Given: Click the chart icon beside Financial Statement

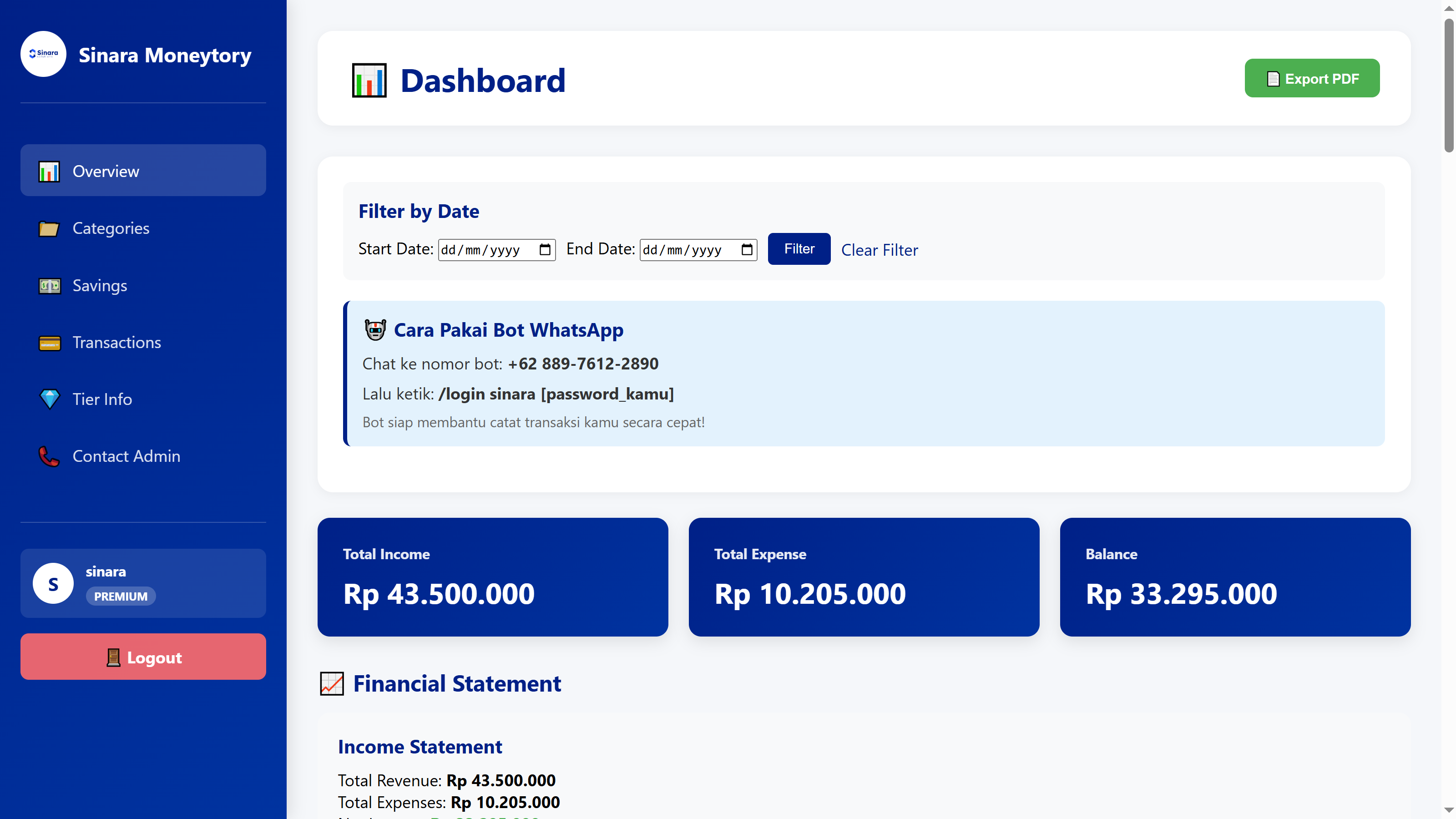Looking at the screenshot, I should point(332,683).
